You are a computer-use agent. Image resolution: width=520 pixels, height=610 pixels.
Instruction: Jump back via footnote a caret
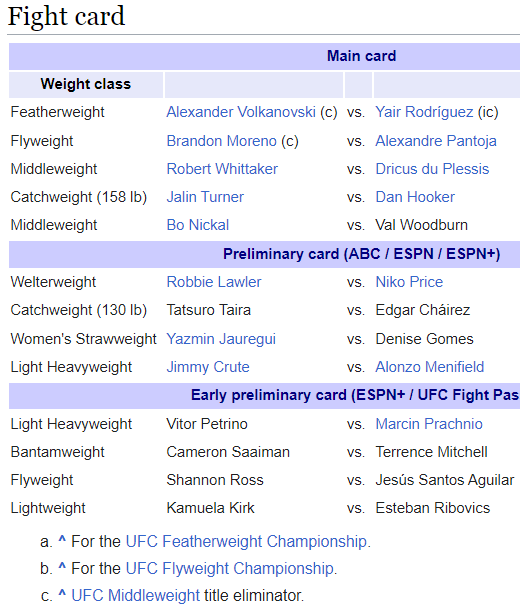coord(62,540)
